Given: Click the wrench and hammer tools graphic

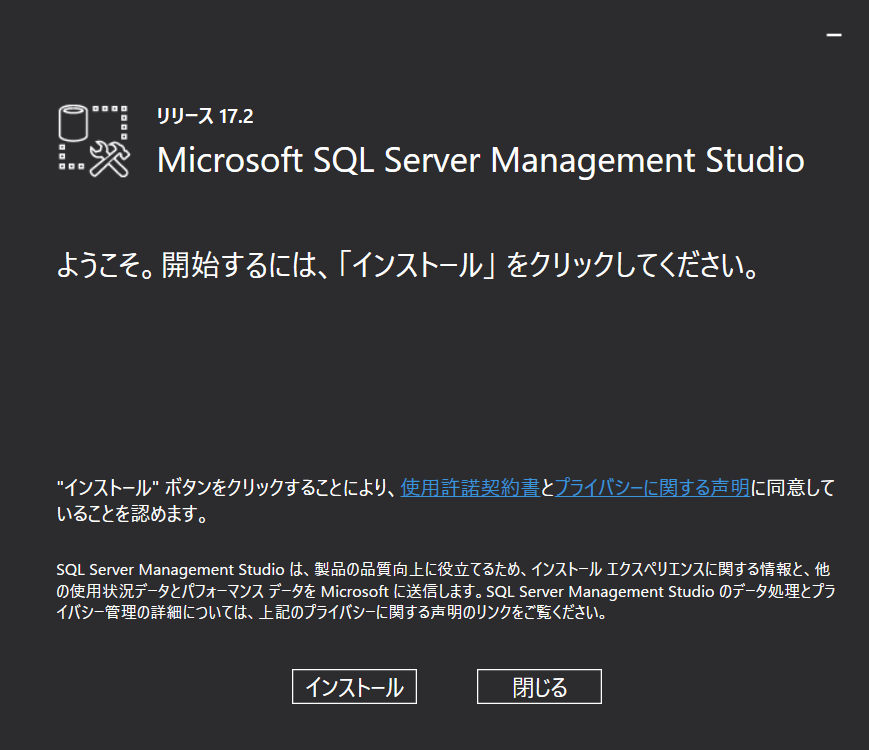Looking at the screenshot, I should [110, 159].
